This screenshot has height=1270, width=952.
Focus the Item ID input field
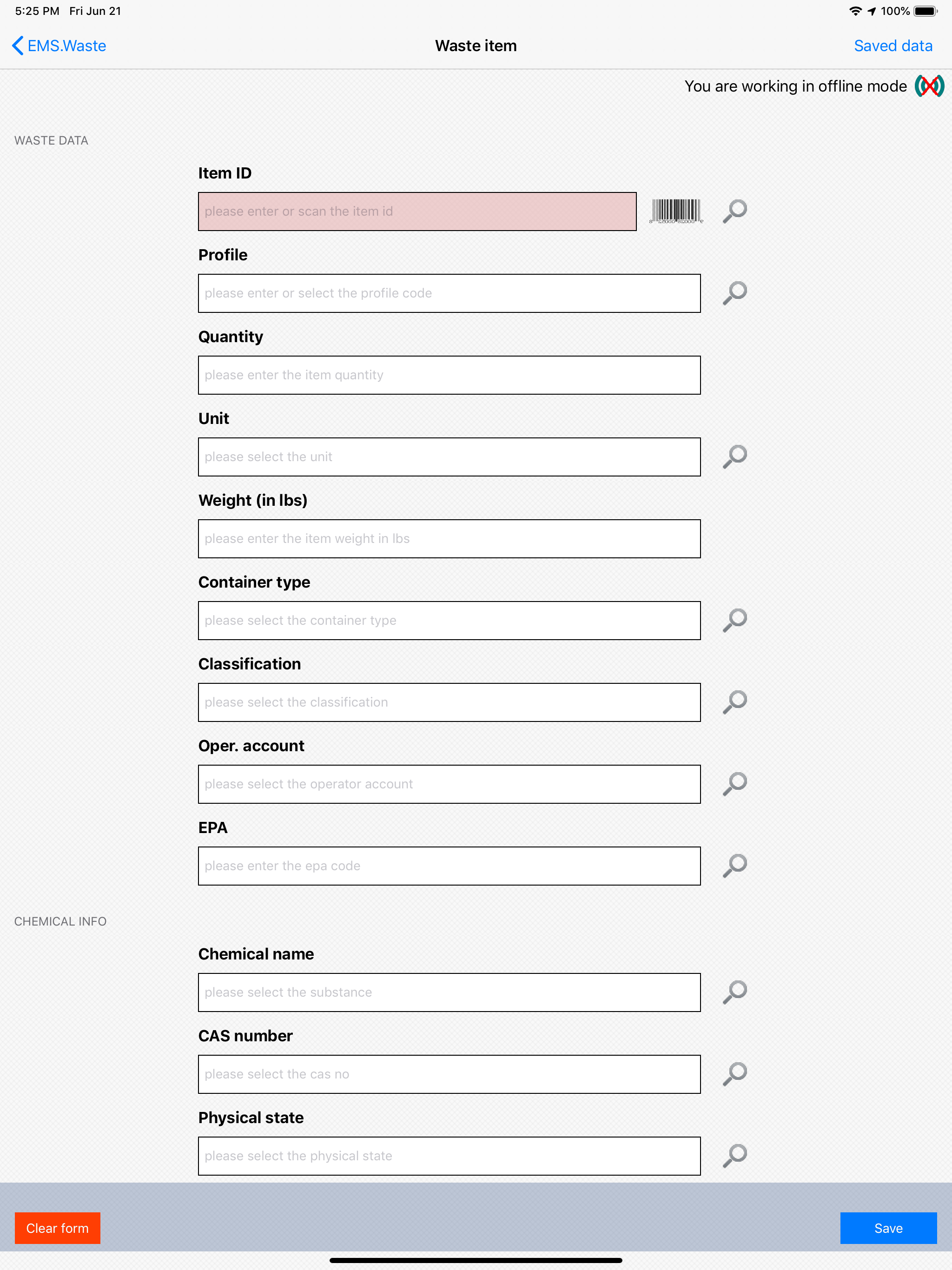[x=417, y=212]
